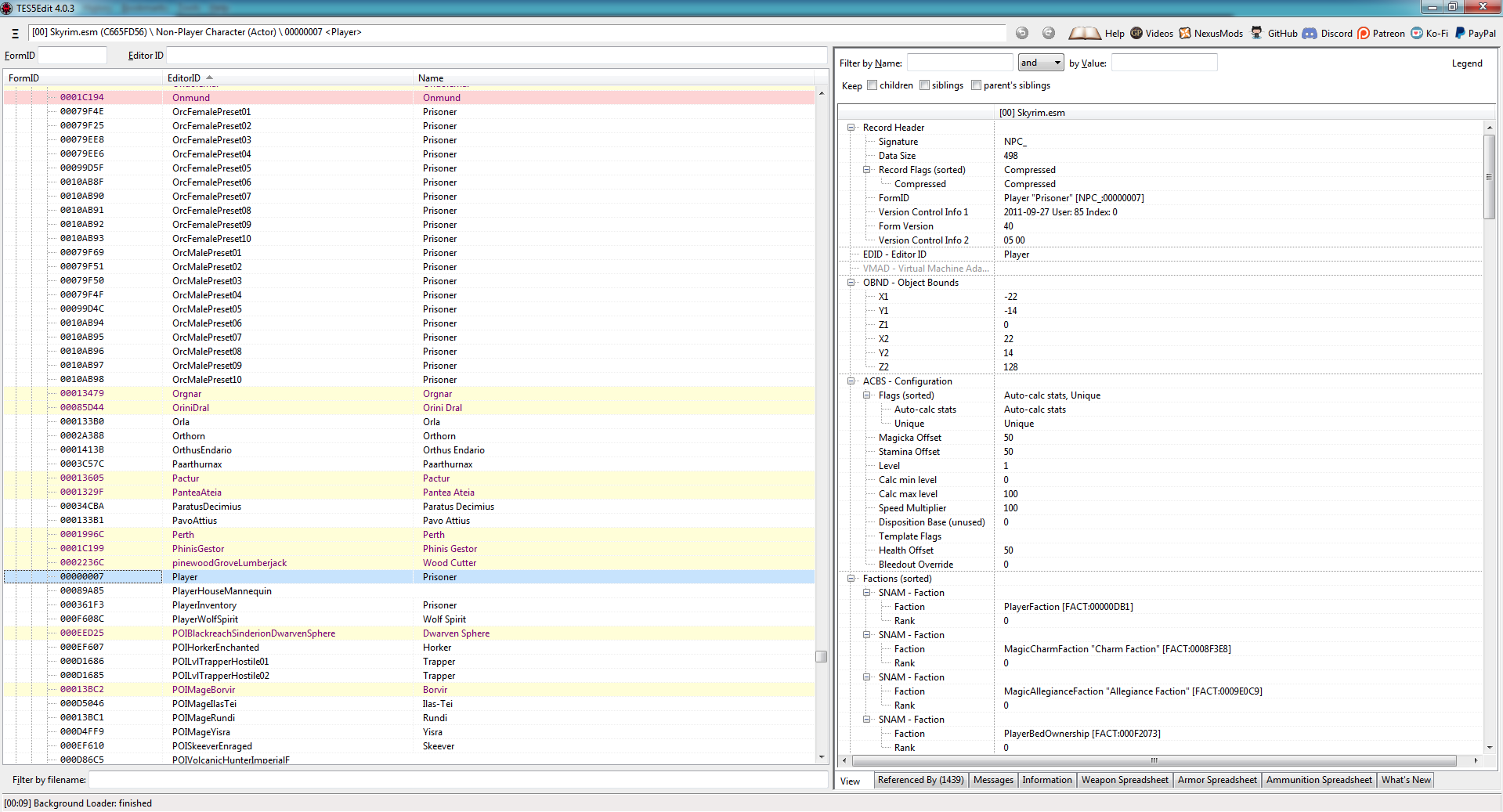Focus the Filter by filename field
Viewport: 1503px width, 812px height.
point(457,780)
